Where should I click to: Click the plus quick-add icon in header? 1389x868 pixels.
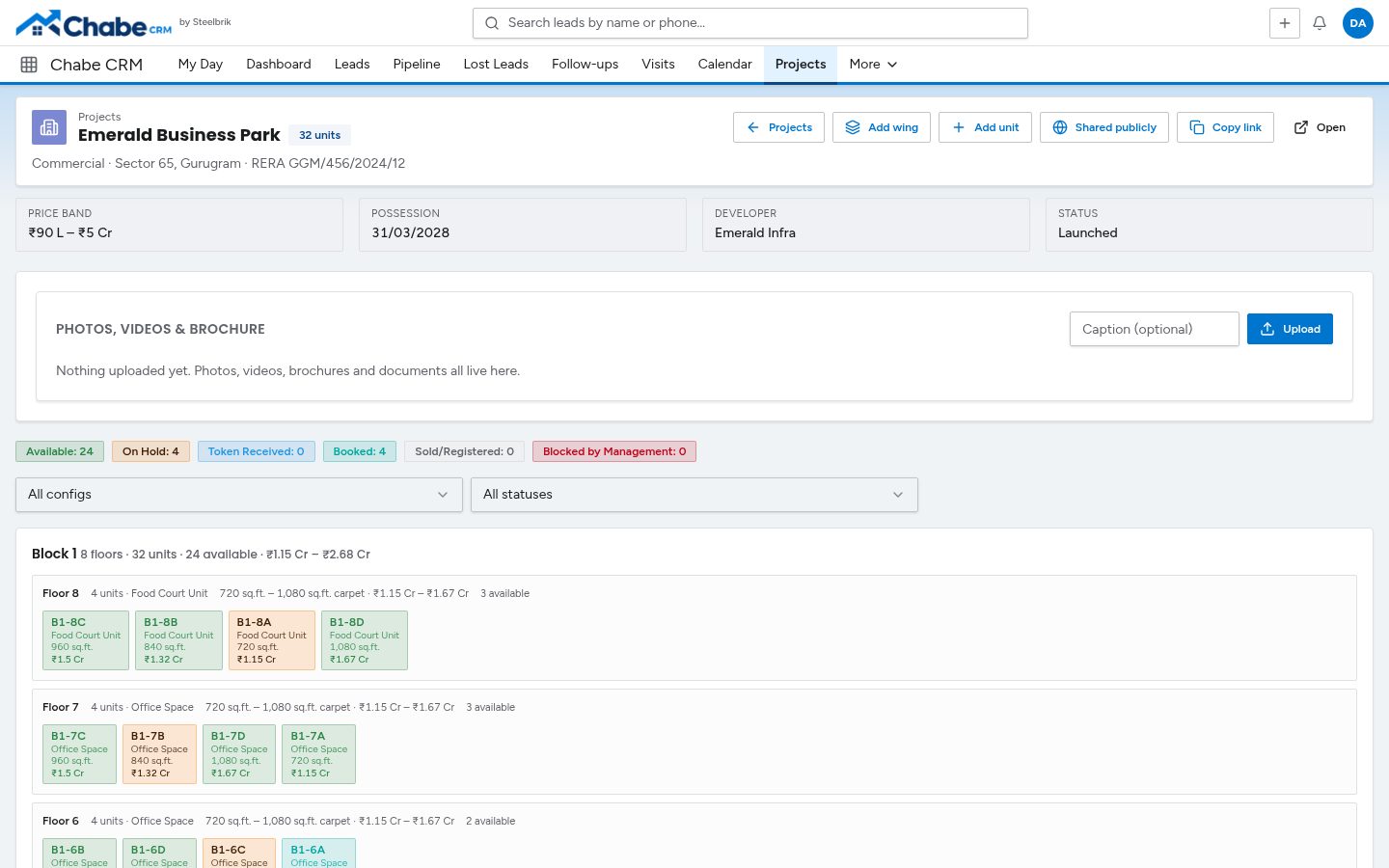click(x=1285, y=23)
